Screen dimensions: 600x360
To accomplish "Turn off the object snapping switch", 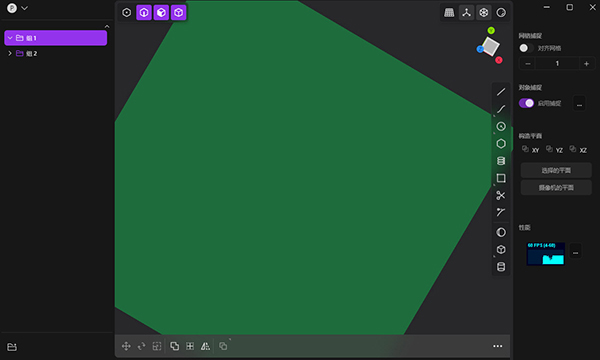I will [x=526, y=103].
